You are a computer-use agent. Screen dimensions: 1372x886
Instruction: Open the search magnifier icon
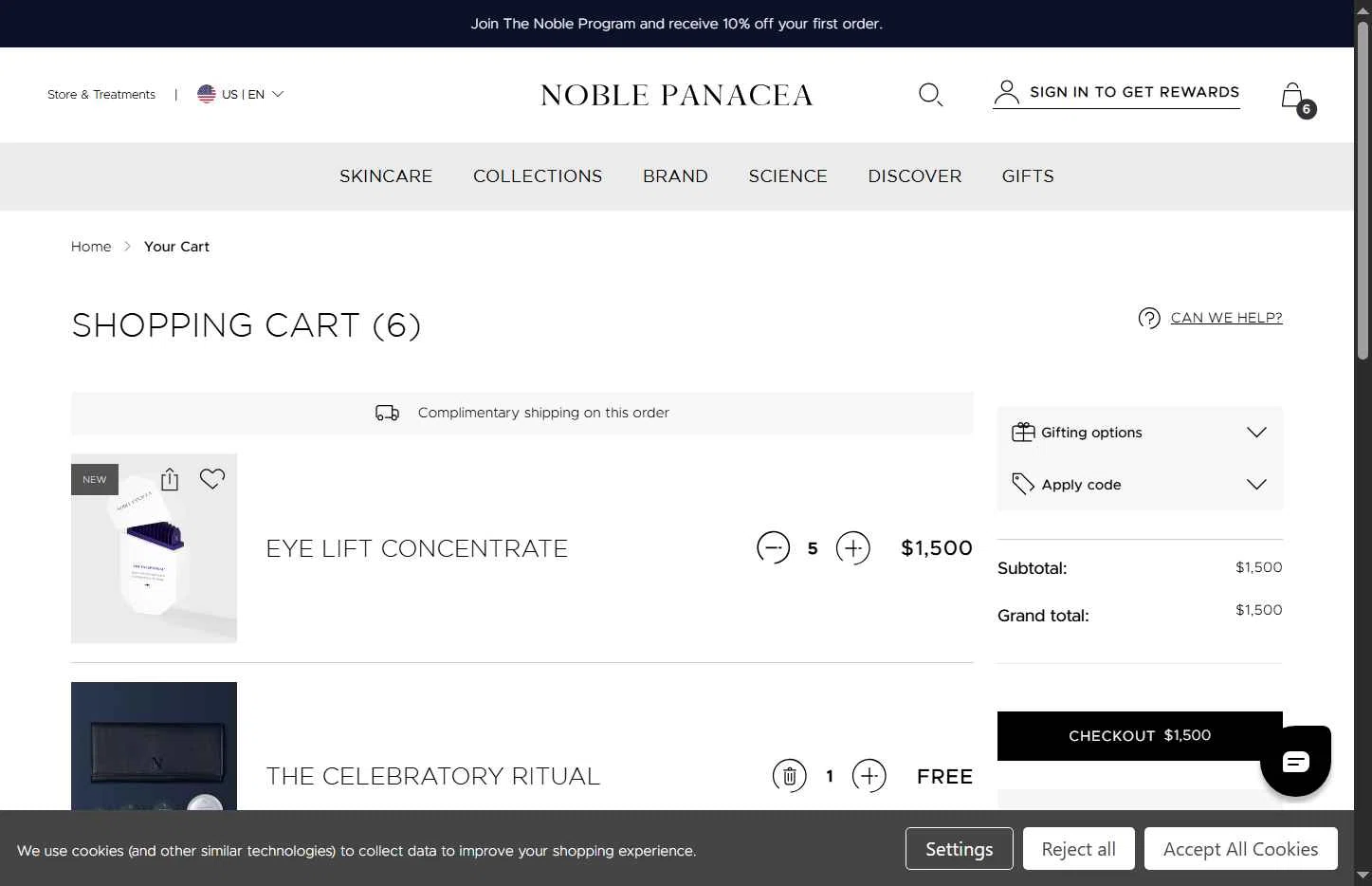pyautogui.click(x=930, y=94)
